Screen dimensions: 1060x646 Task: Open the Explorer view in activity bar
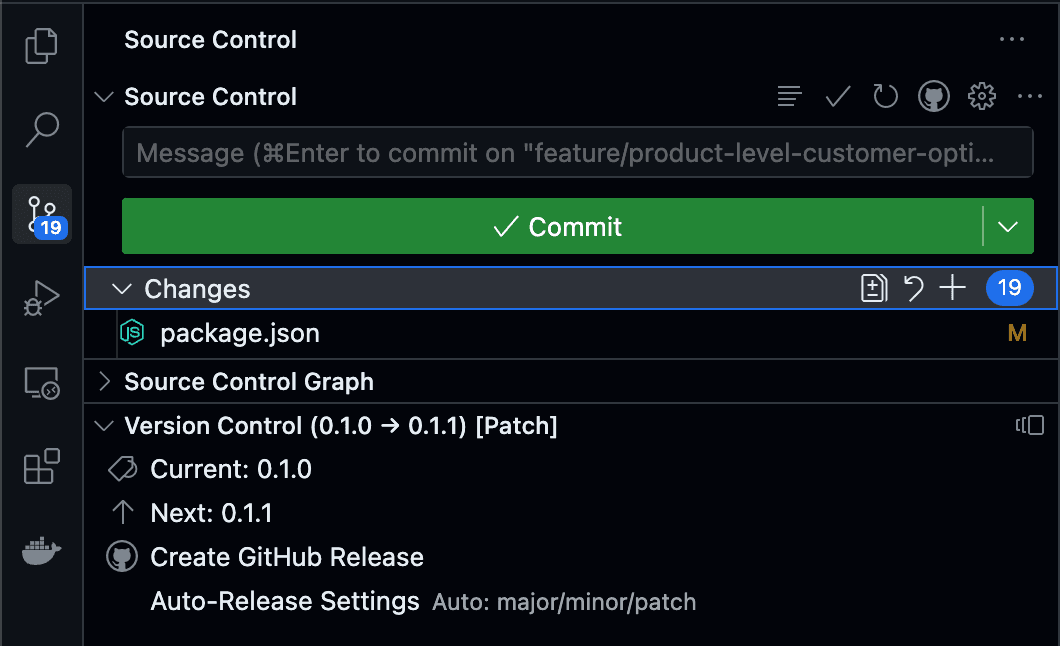pos(41,46)
